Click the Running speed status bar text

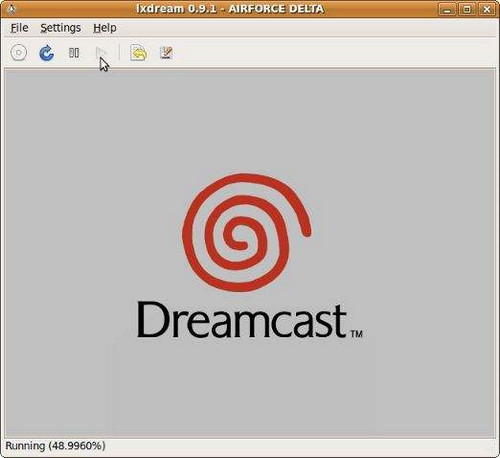pos(55,446)
